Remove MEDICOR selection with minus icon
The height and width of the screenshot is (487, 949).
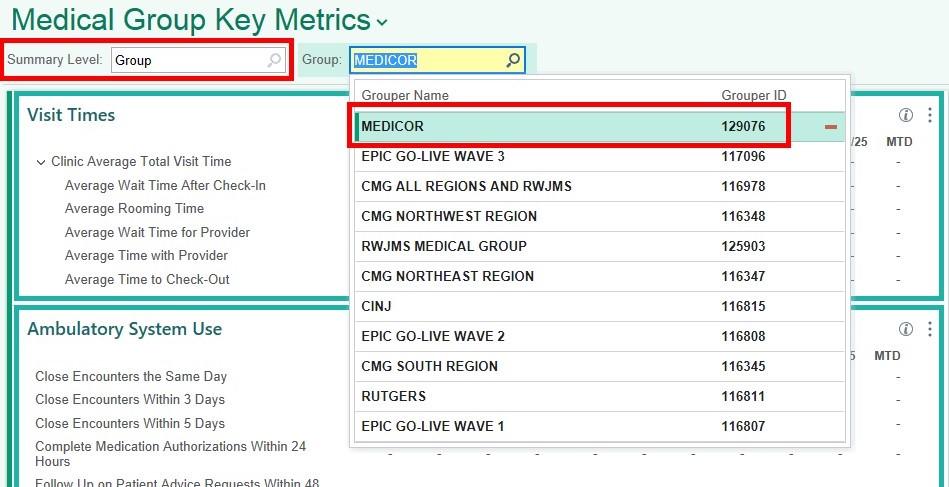pos(830,127)
